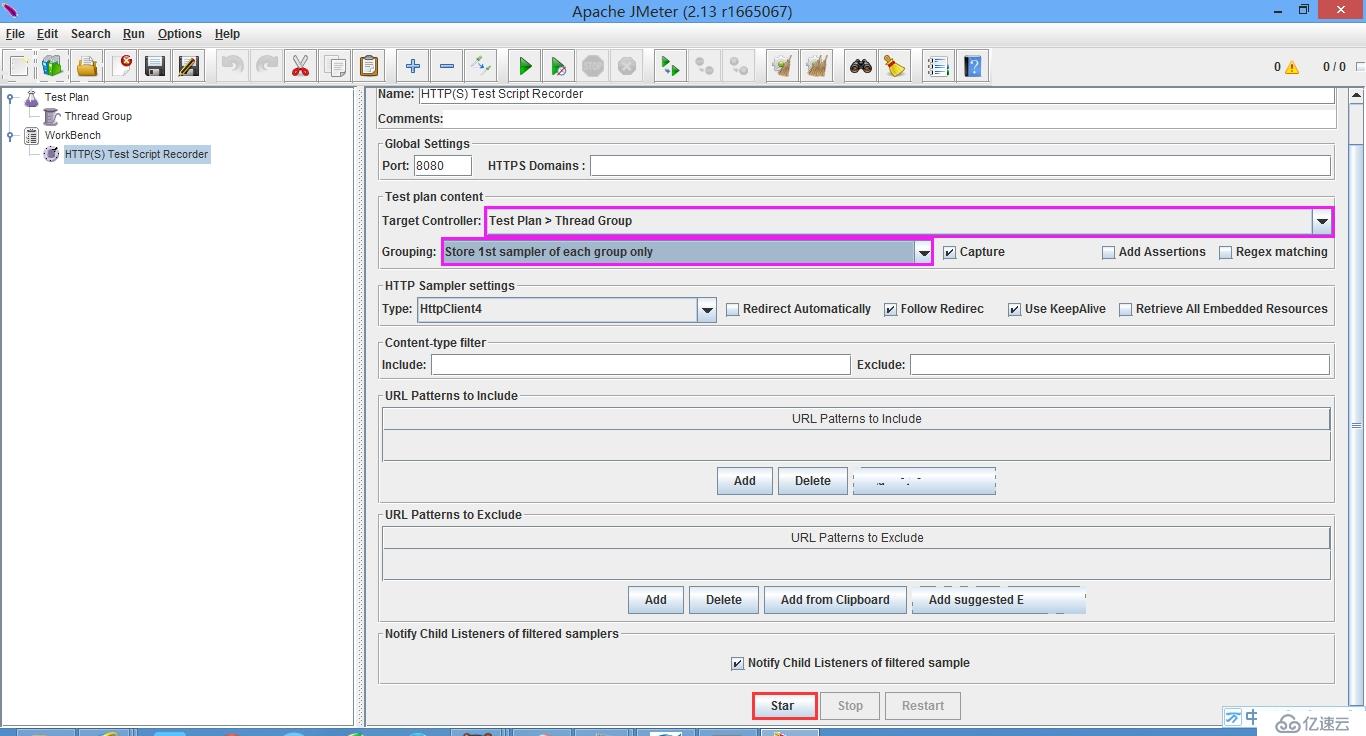Open the Help book icon
The image size is (1366, 736).
pyautogui.click(x=972, y=67)
